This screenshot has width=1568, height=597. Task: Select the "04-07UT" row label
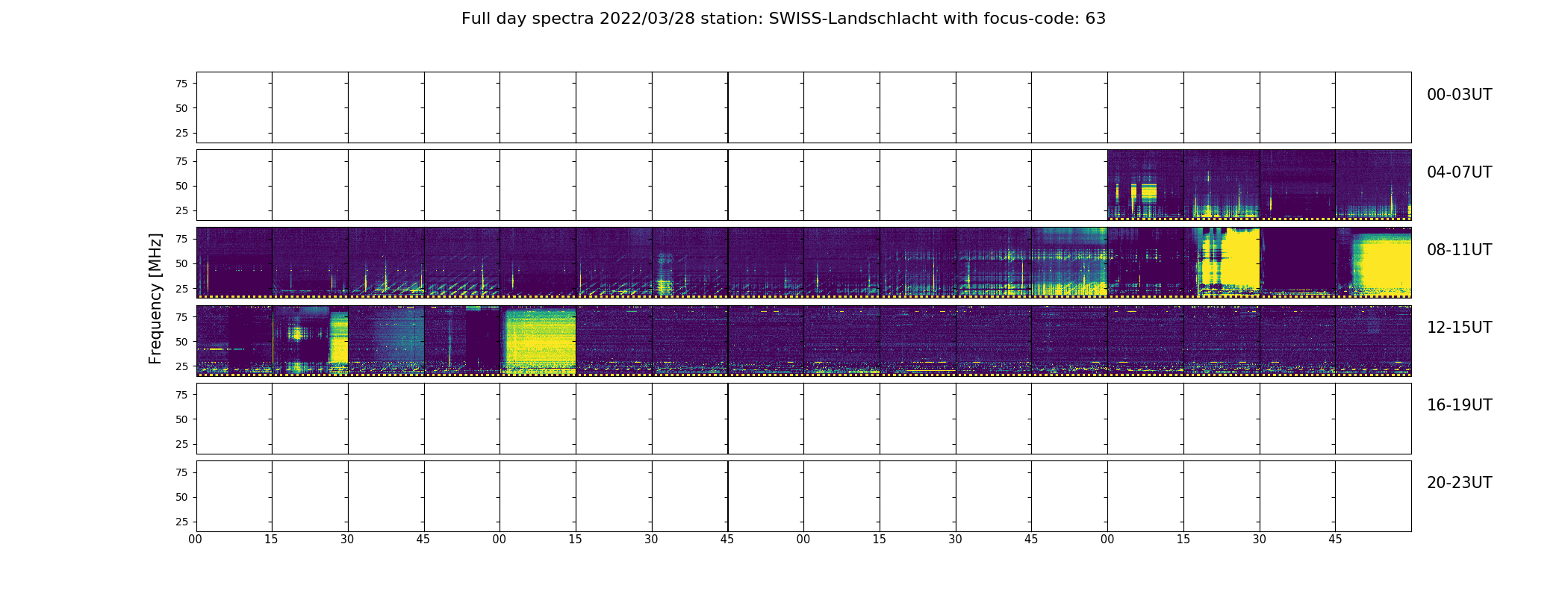click(x=1459, y=172)
